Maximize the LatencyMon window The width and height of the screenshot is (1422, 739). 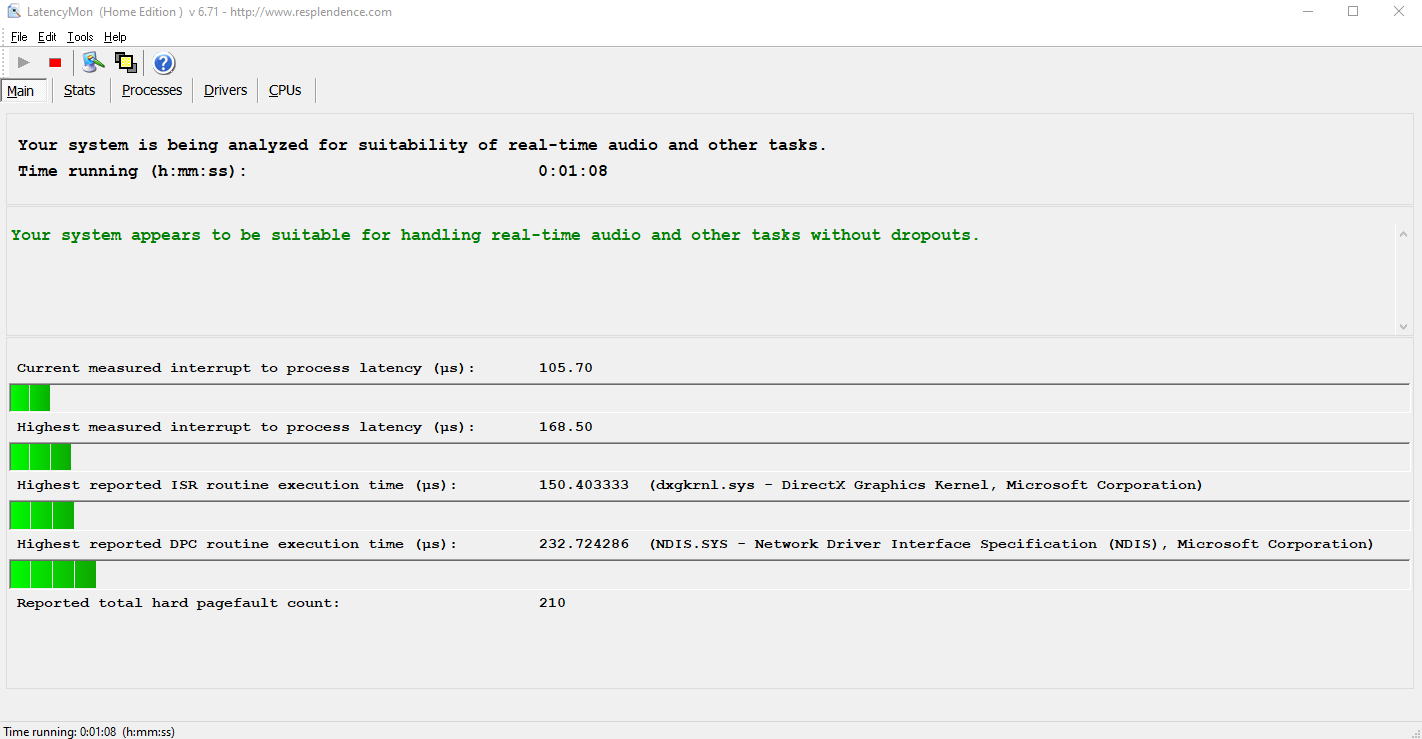[x=1353, y=12]
